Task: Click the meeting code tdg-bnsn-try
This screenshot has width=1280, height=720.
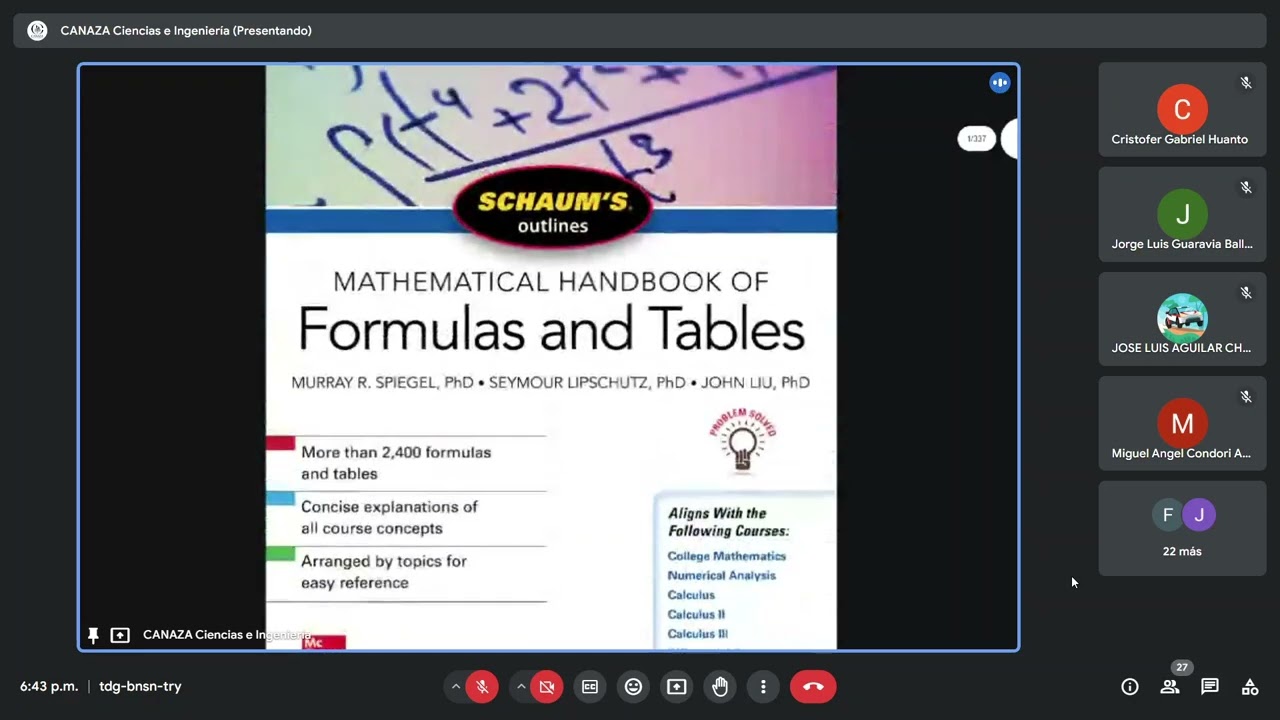Action: [140, 687]
